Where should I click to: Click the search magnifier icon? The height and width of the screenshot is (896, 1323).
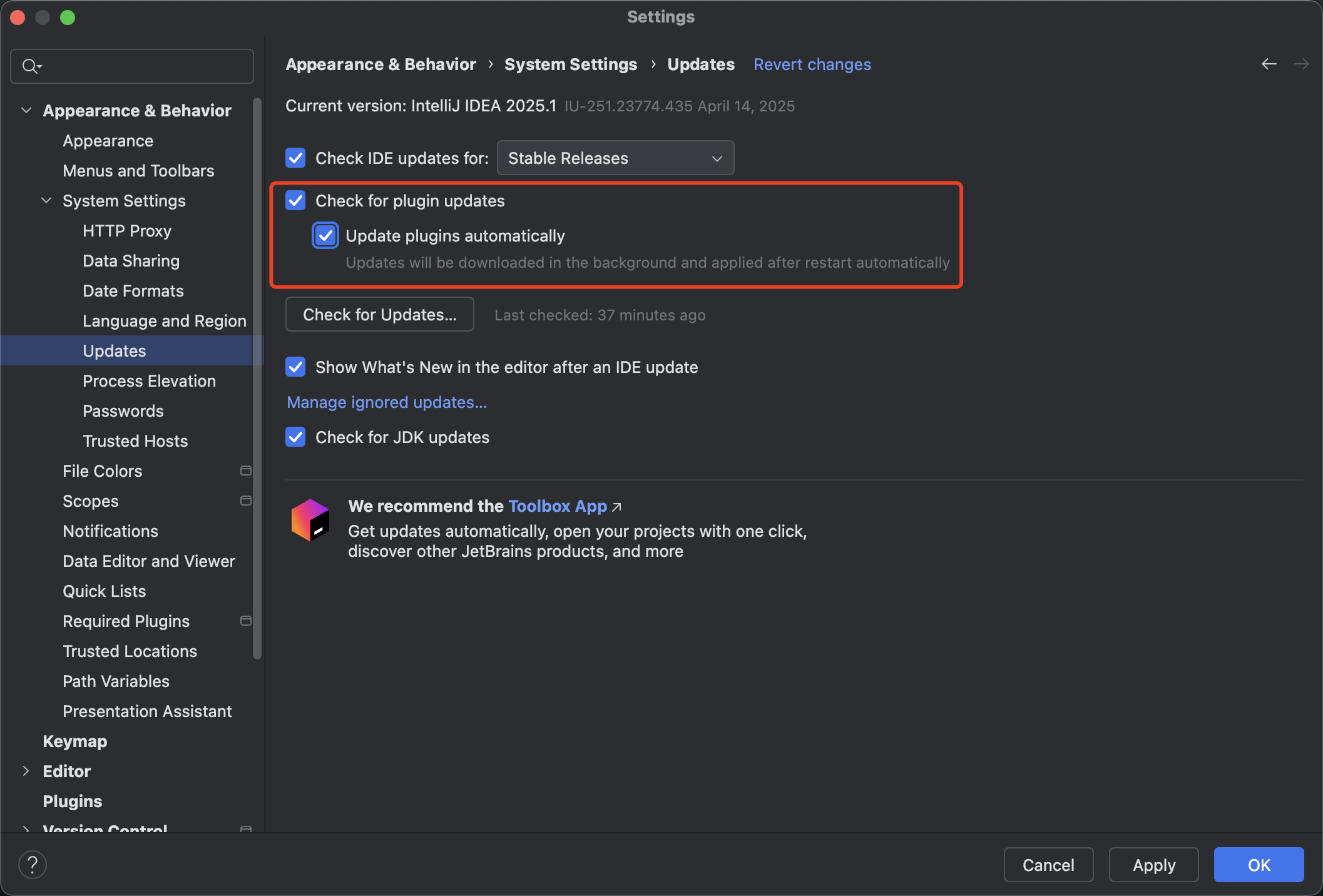(x=30, y=66)
